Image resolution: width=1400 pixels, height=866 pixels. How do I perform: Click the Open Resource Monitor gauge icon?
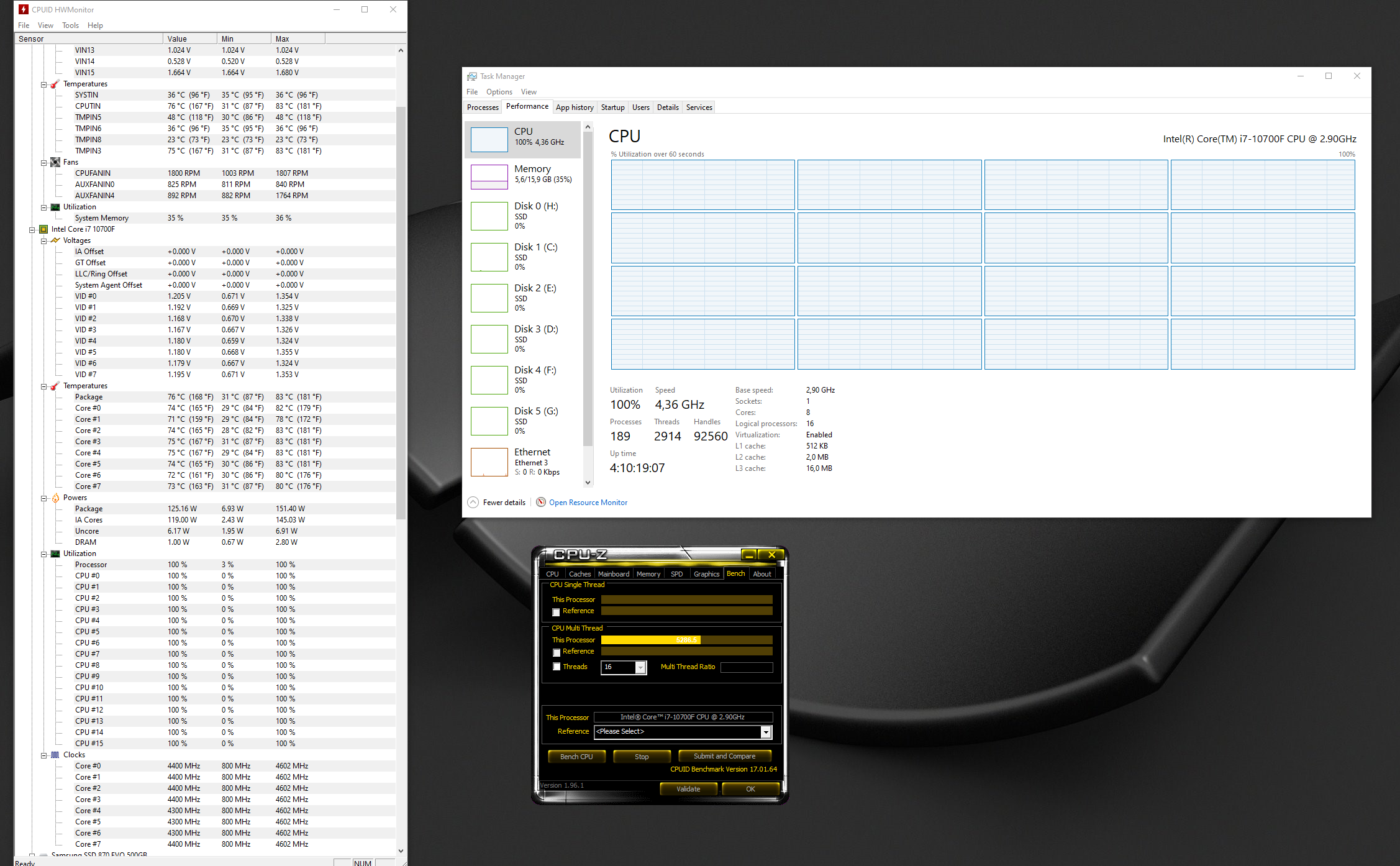[x=541, y=502]
